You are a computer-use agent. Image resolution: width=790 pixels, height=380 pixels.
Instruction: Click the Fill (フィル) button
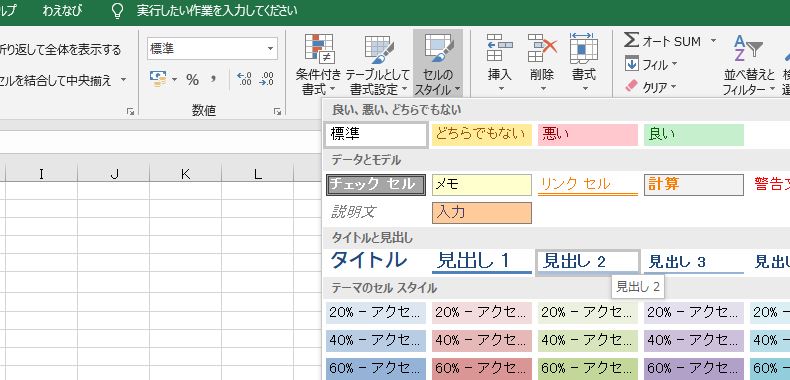click(x=651, y=65)
